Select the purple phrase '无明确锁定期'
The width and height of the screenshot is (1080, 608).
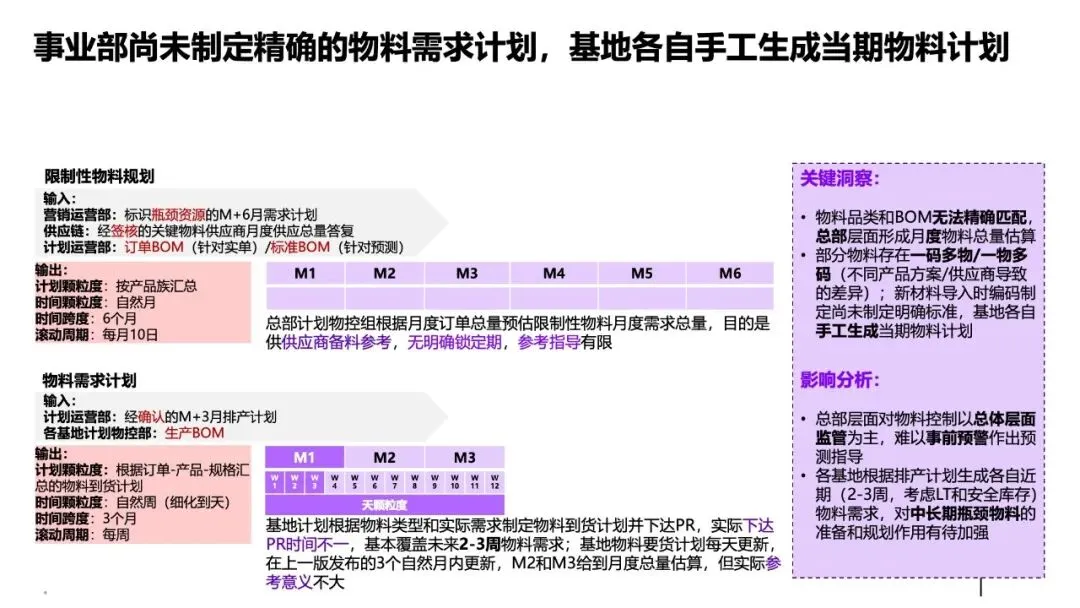pyautogui.click(x=455, y=342)
